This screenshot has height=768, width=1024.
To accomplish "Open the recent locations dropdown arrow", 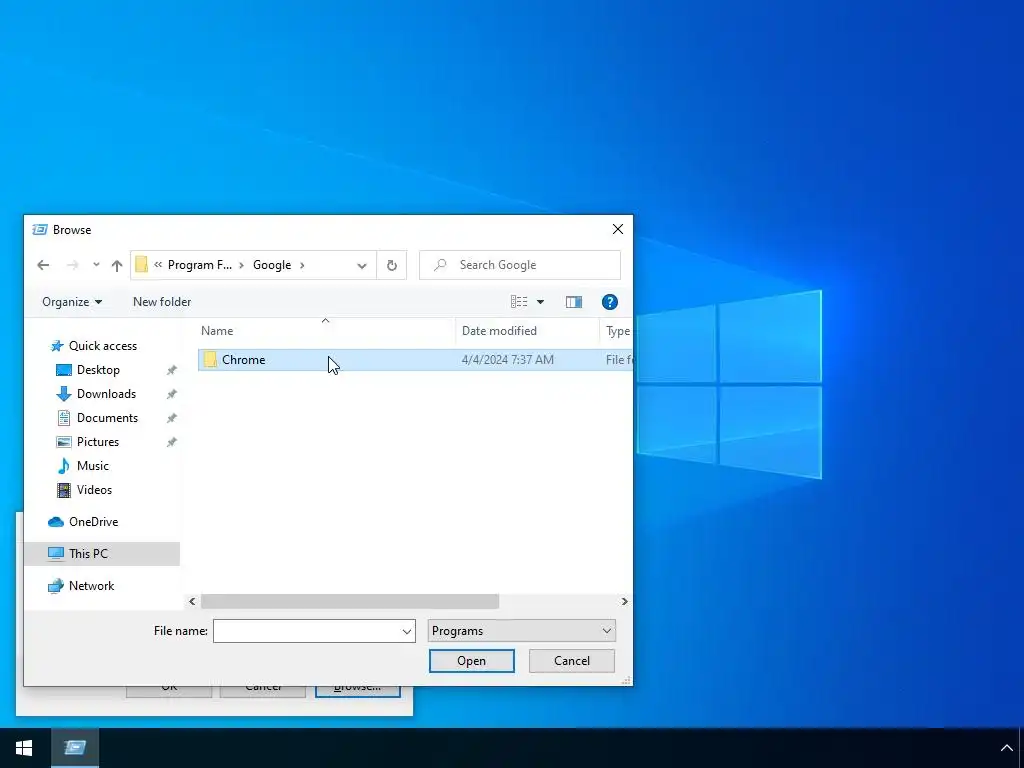I will (96, 265).
